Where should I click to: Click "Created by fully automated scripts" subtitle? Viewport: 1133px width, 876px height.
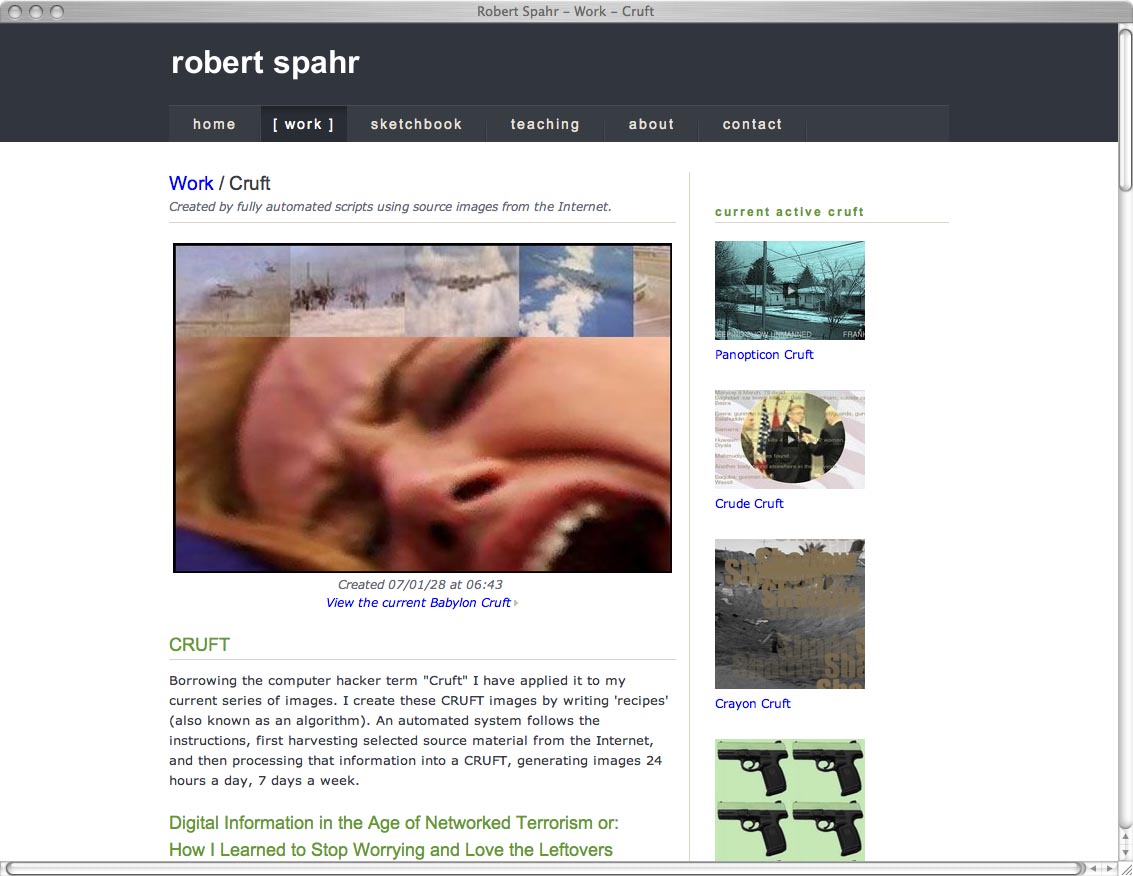coord(390,207)
